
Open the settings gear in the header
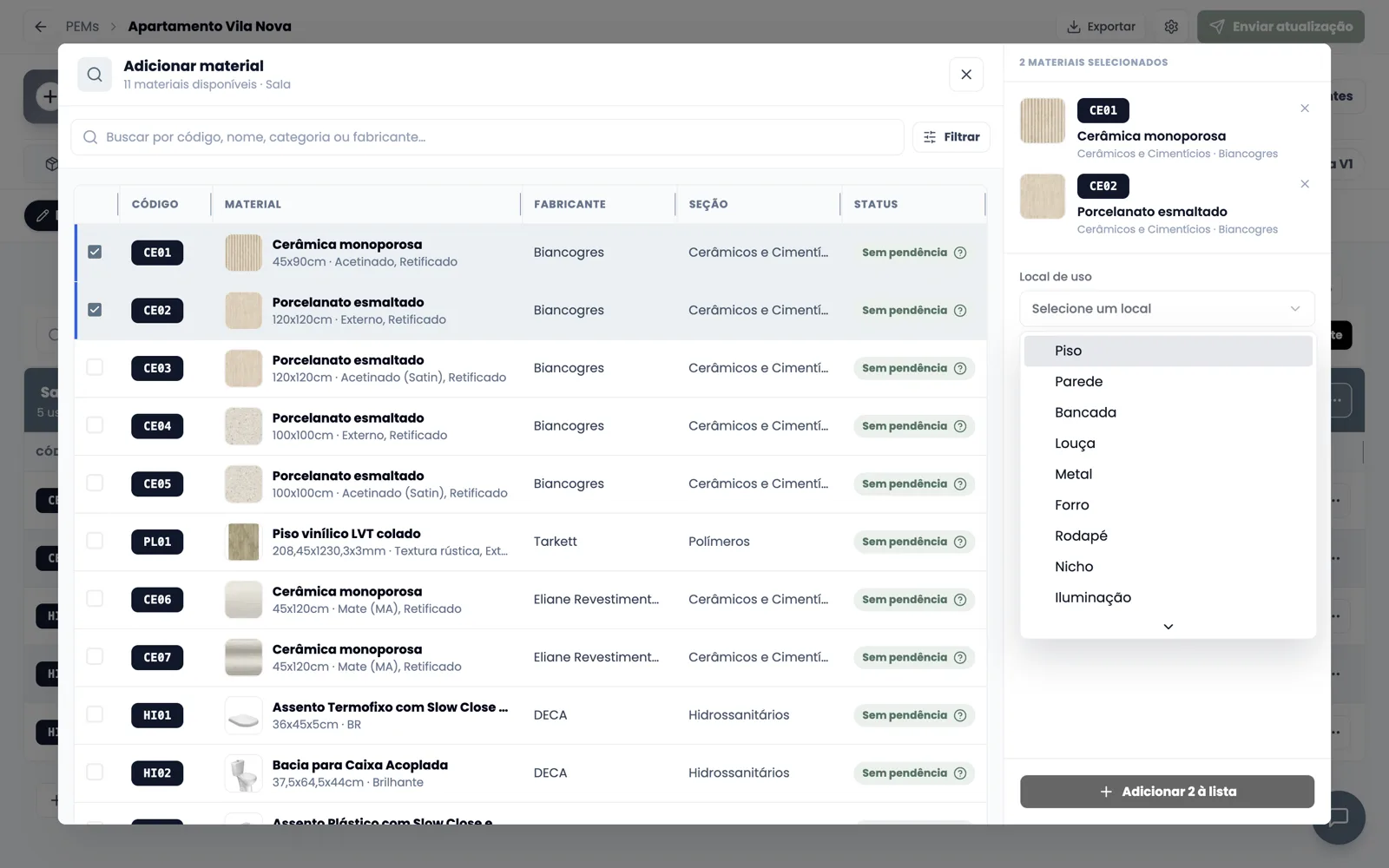[1171, 27]
